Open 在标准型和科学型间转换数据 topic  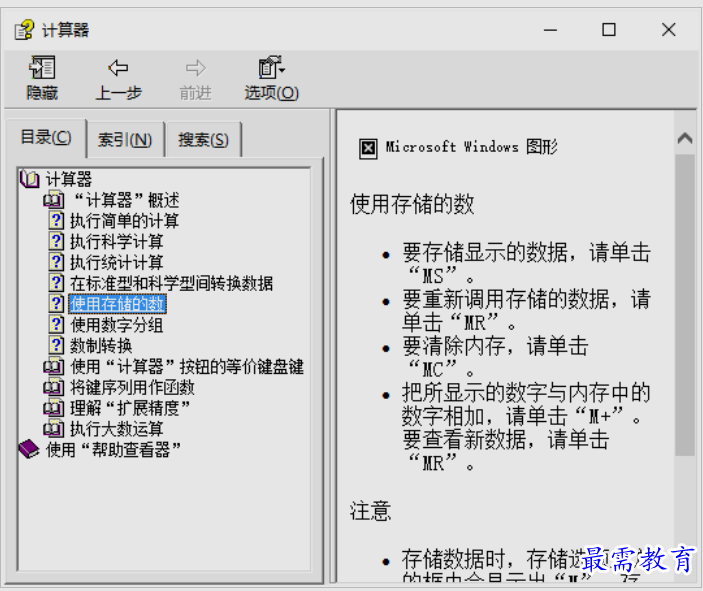pyautogui.click(x=171, y=283)
